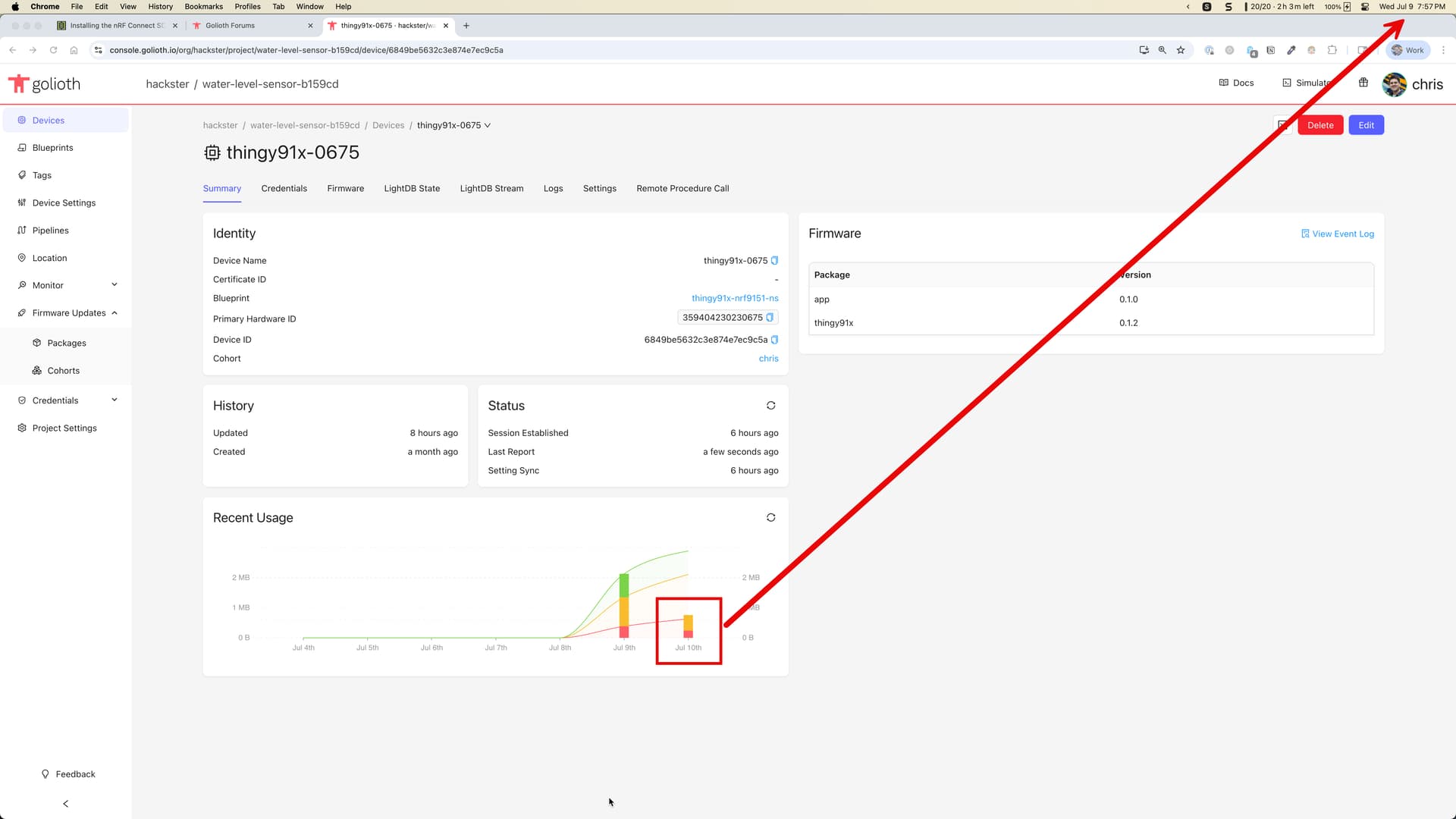Open Location in the sidebar
This screenshot has width=1456, height=819.
coord(65,258)
